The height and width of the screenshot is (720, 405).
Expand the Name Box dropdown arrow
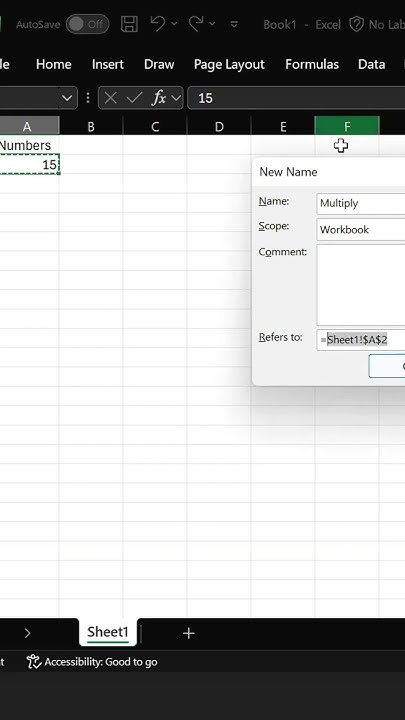pyautogui.click(x=67, y=98)
